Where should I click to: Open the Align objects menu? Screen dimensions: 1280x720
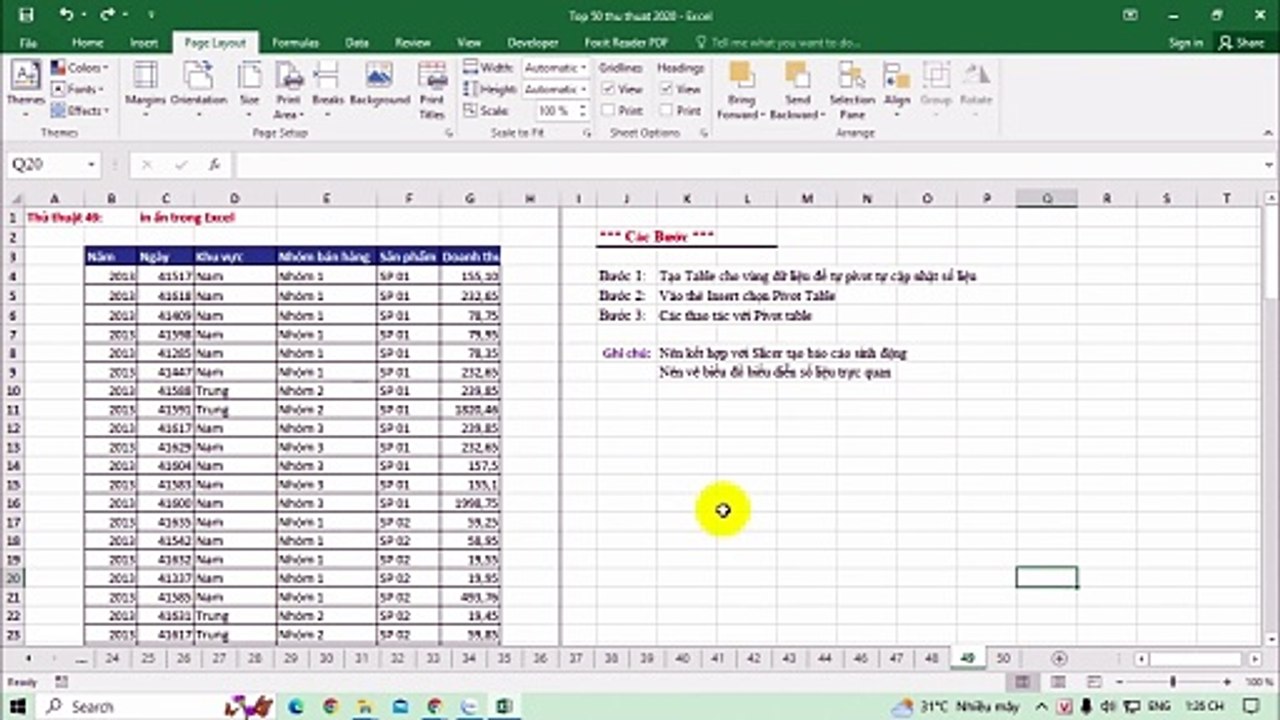(x=897, y=88)
